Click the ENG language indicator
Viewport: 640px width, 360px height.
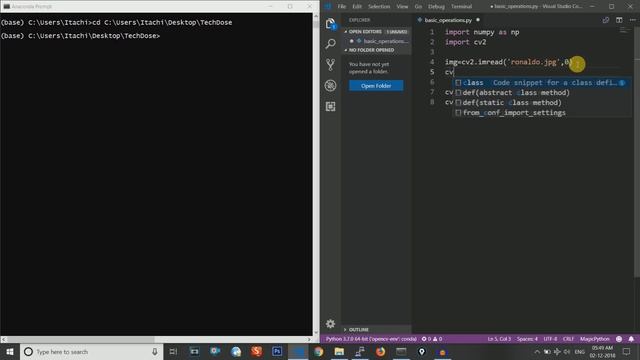pos(580,351)
